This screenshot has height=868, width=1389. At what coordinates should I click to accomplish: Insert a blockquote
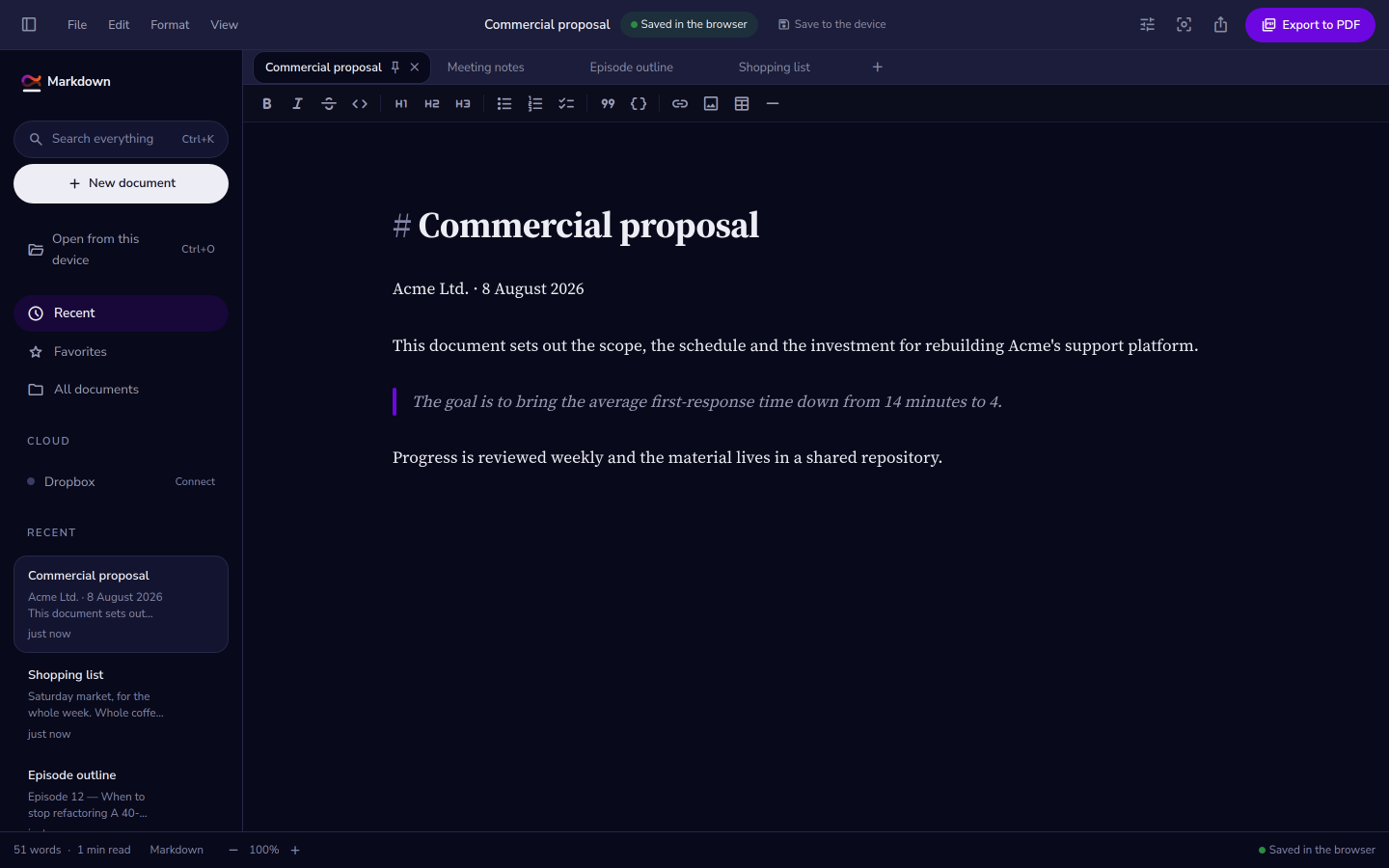point(608,103)
